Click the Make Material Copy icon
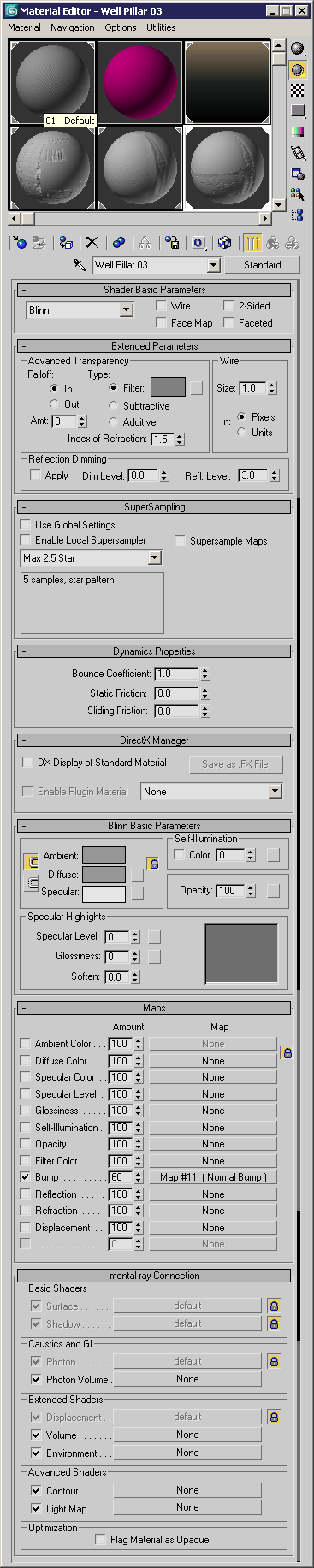This screenshot has height=1568, width=314. (119, 243)
